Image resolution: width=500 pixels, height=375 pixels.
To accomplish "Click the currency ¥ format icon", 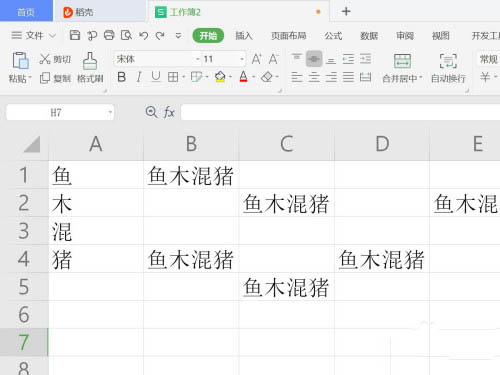I will click(485, 77).
